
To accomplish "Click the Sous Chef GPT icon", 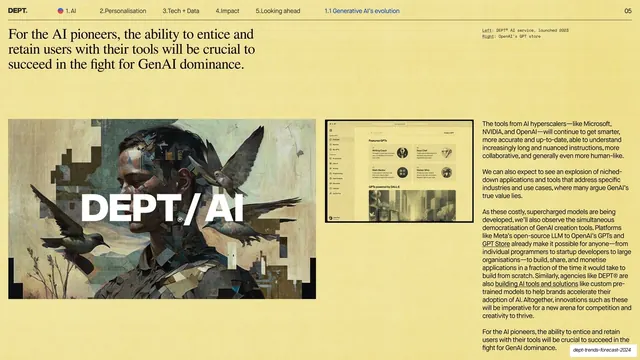I will pos(447,153).
